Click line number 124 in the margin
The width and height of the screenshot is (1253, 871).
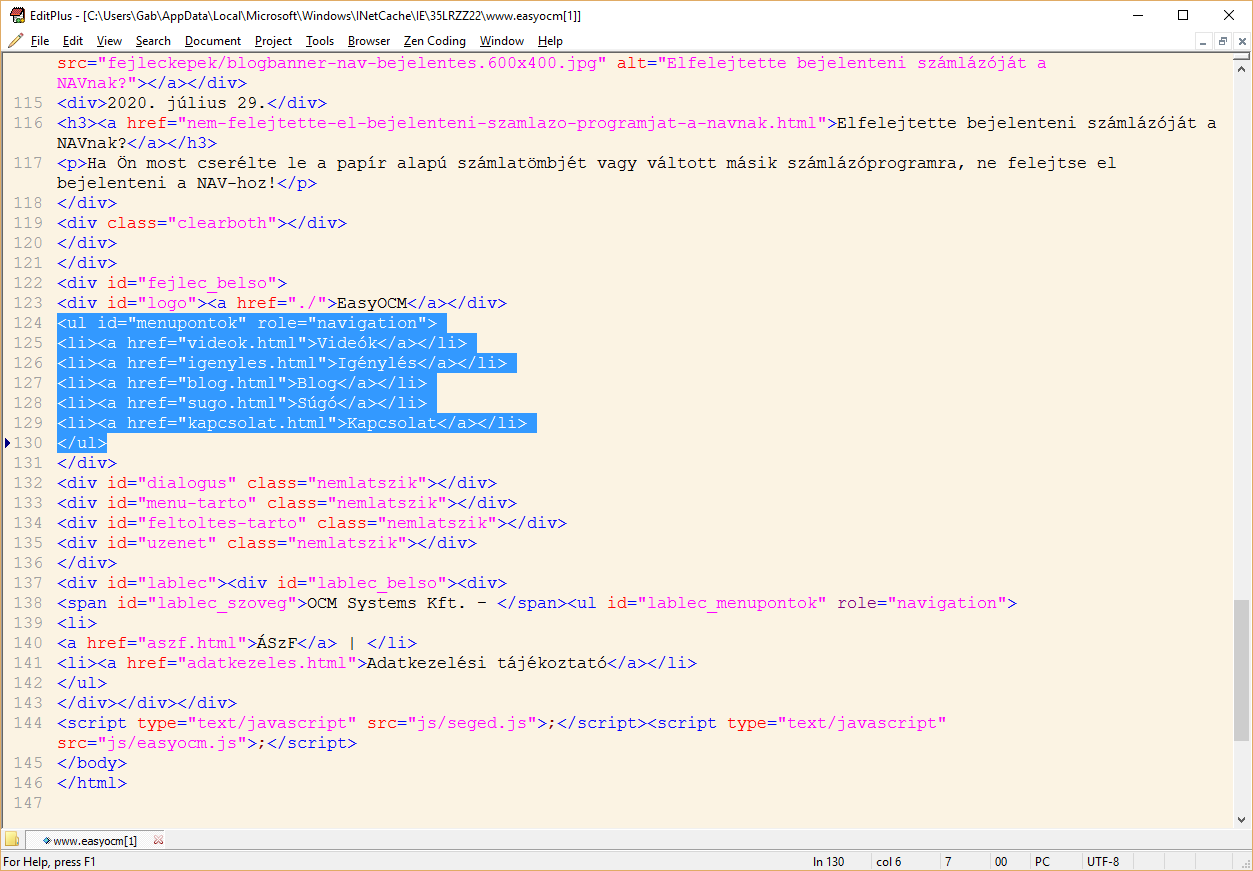point(27,322)
